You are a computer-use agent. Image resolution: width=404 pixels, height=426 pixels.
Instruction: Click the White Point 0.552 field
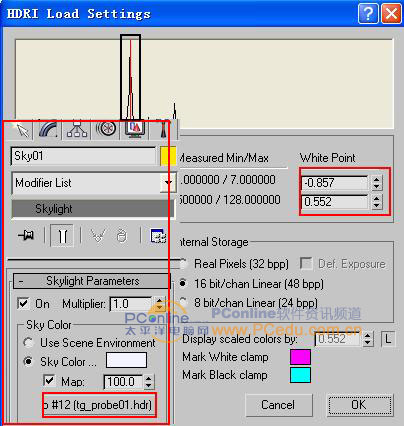[x=335, y=202]
